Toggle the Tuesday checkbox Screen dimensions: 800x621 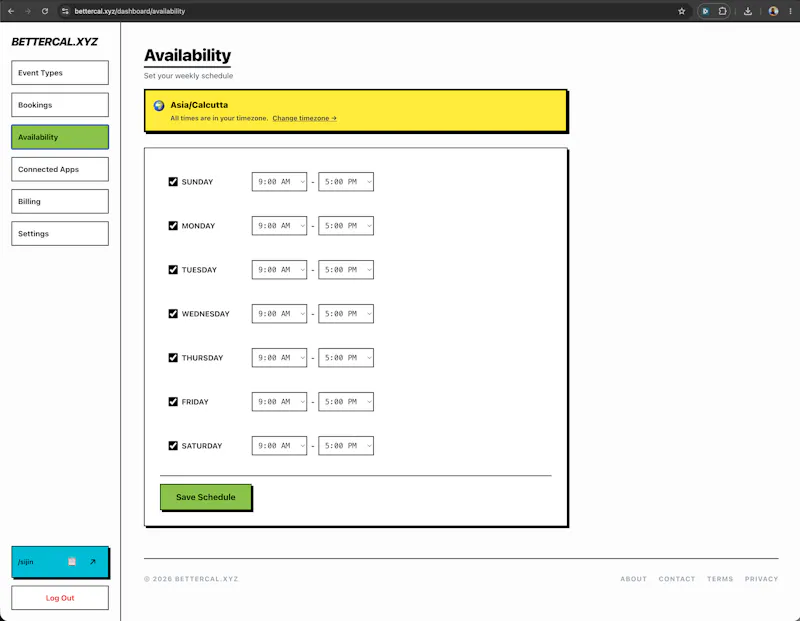tap(173, 269)
